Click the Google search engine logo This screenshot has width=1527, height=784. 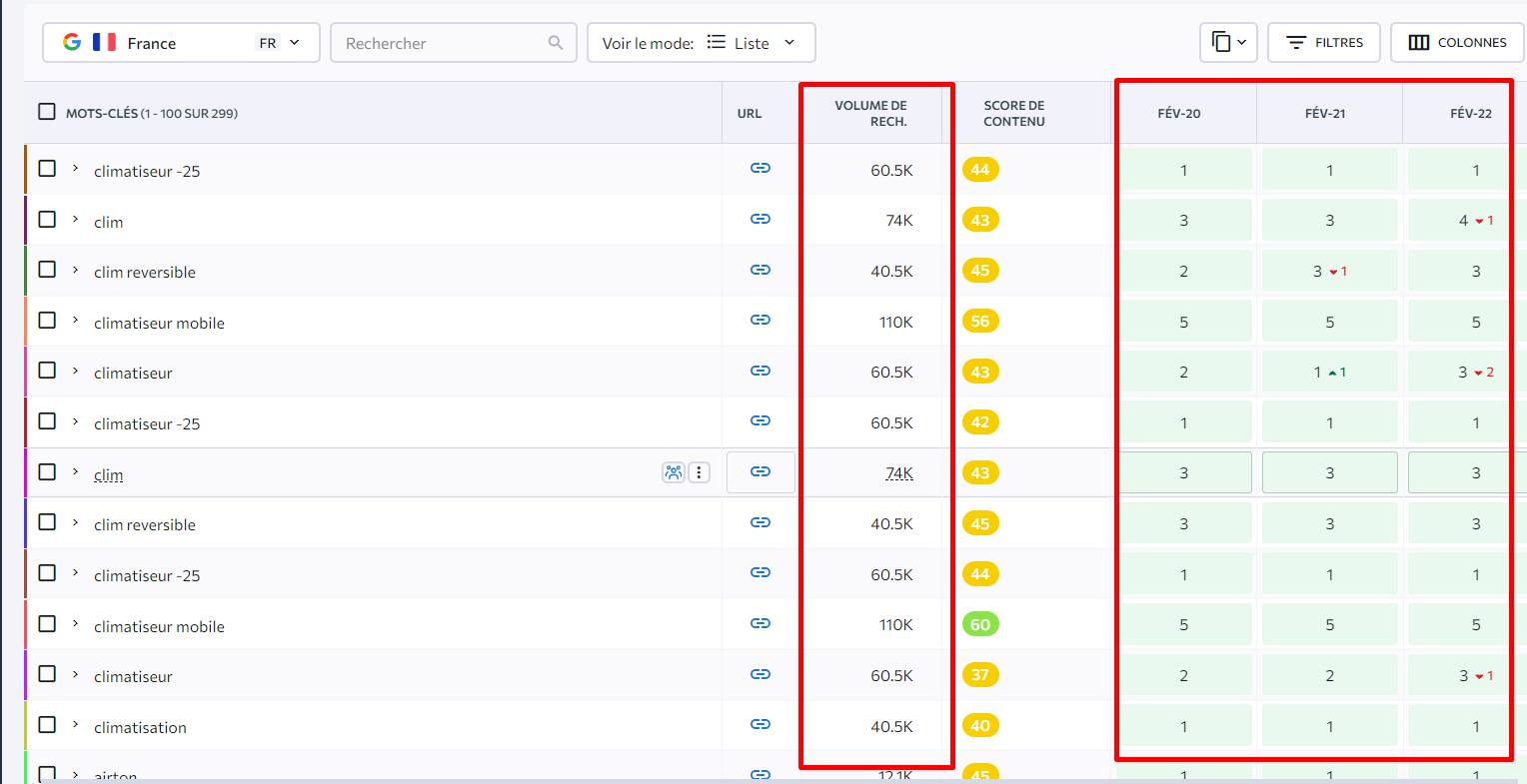tap(72, 42)
